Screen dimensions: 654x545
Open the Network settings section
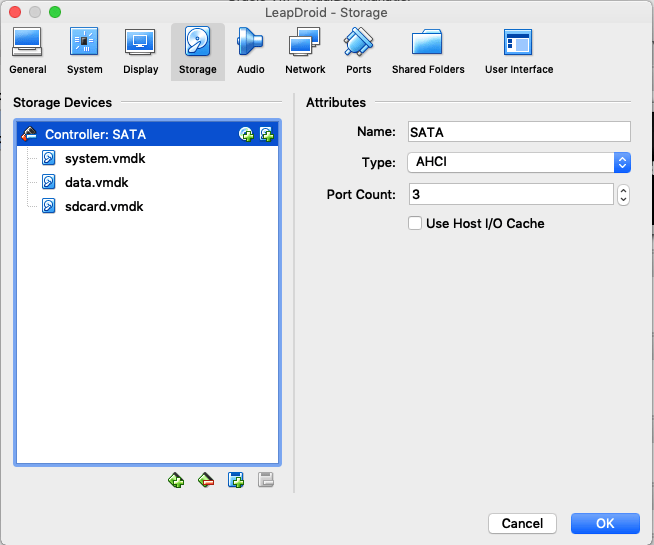tap(305, 51)
